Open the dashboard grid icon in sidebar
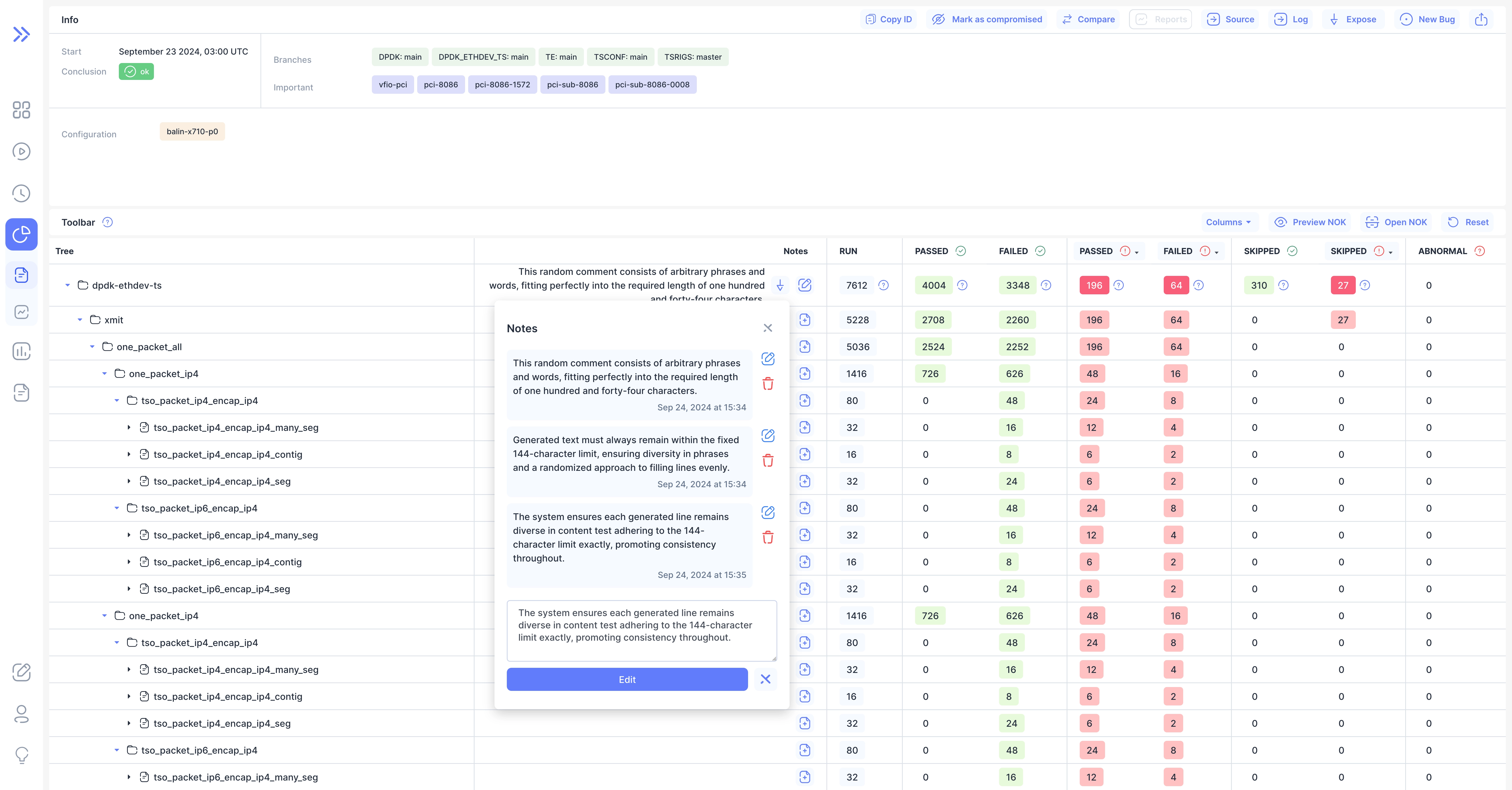 (21, 110)
